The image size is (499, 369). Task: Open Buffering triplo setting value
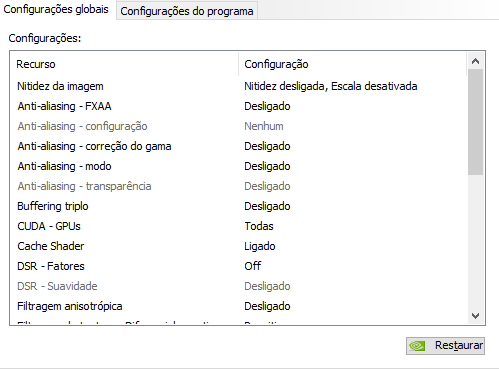coord(267,206)
